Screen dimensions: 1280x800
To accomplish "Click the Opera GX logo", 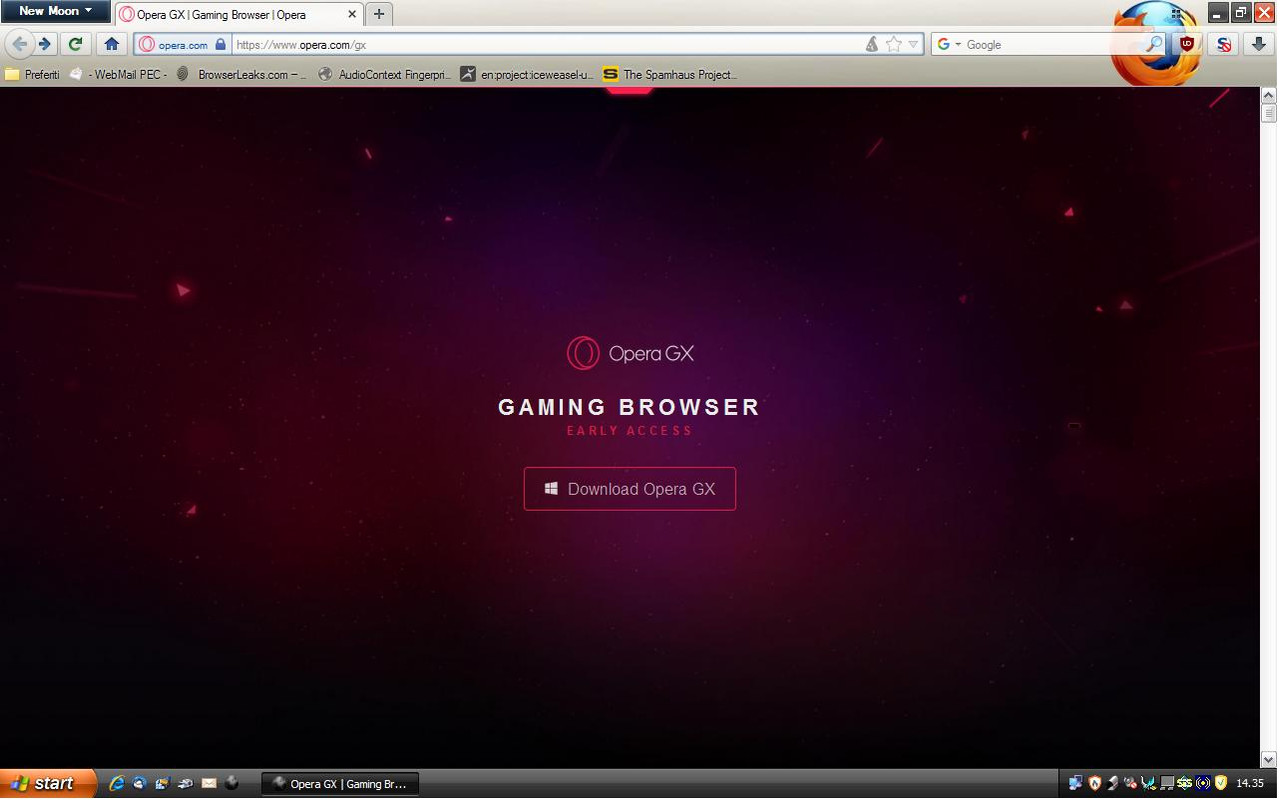I will click(x=630, y=353).
